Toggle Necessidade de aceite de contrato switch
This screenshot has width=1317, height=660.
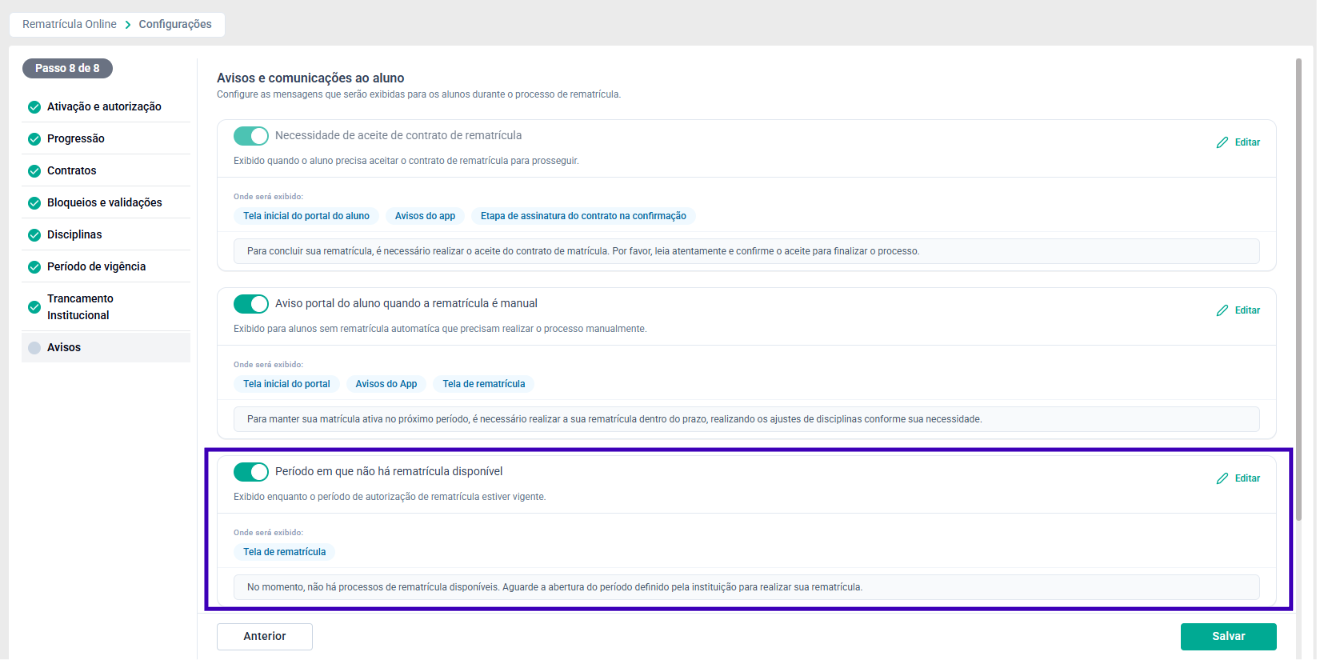pyautogui.click(x=251, y=136)
